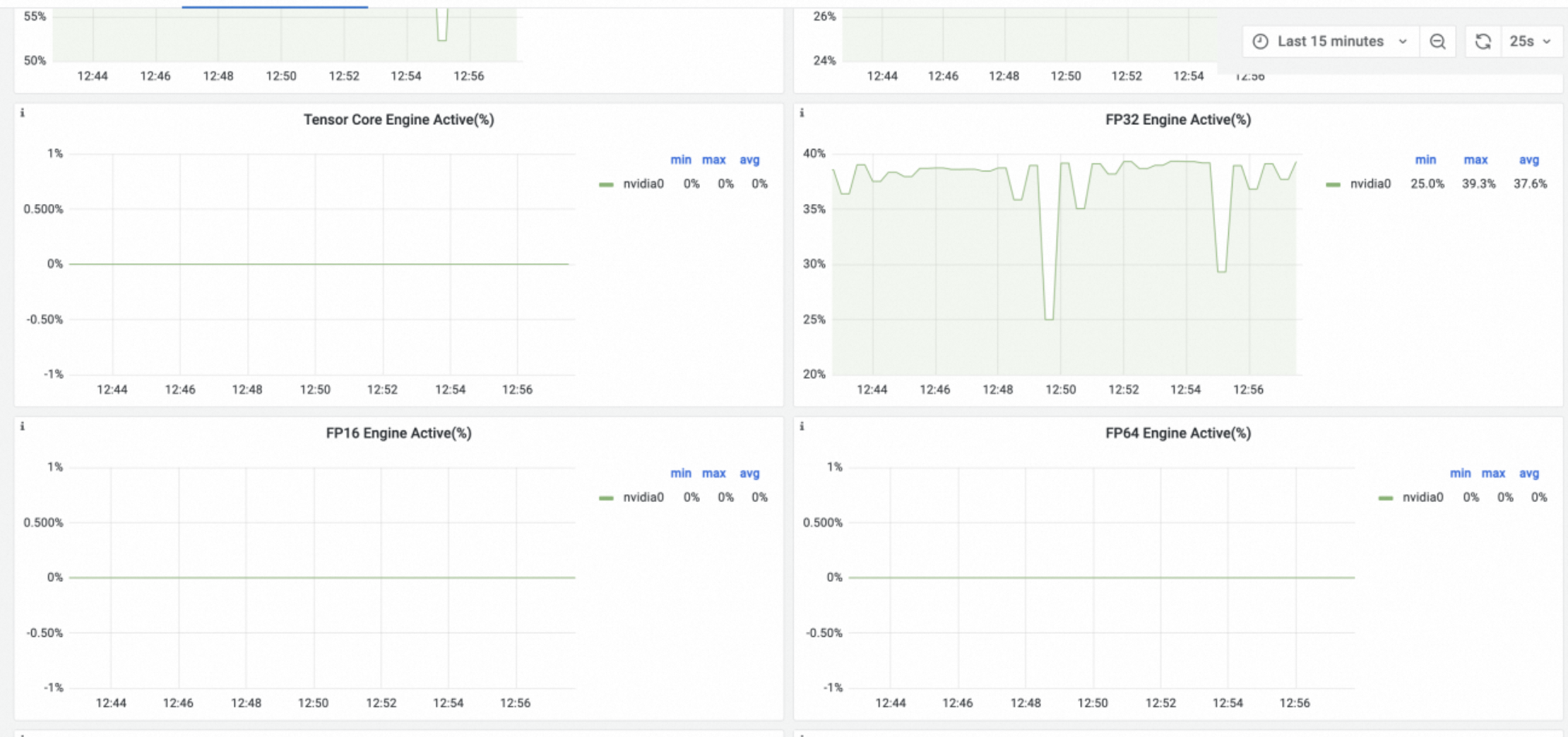Open info icon on FP16 Engine panel

coord(23,426)
